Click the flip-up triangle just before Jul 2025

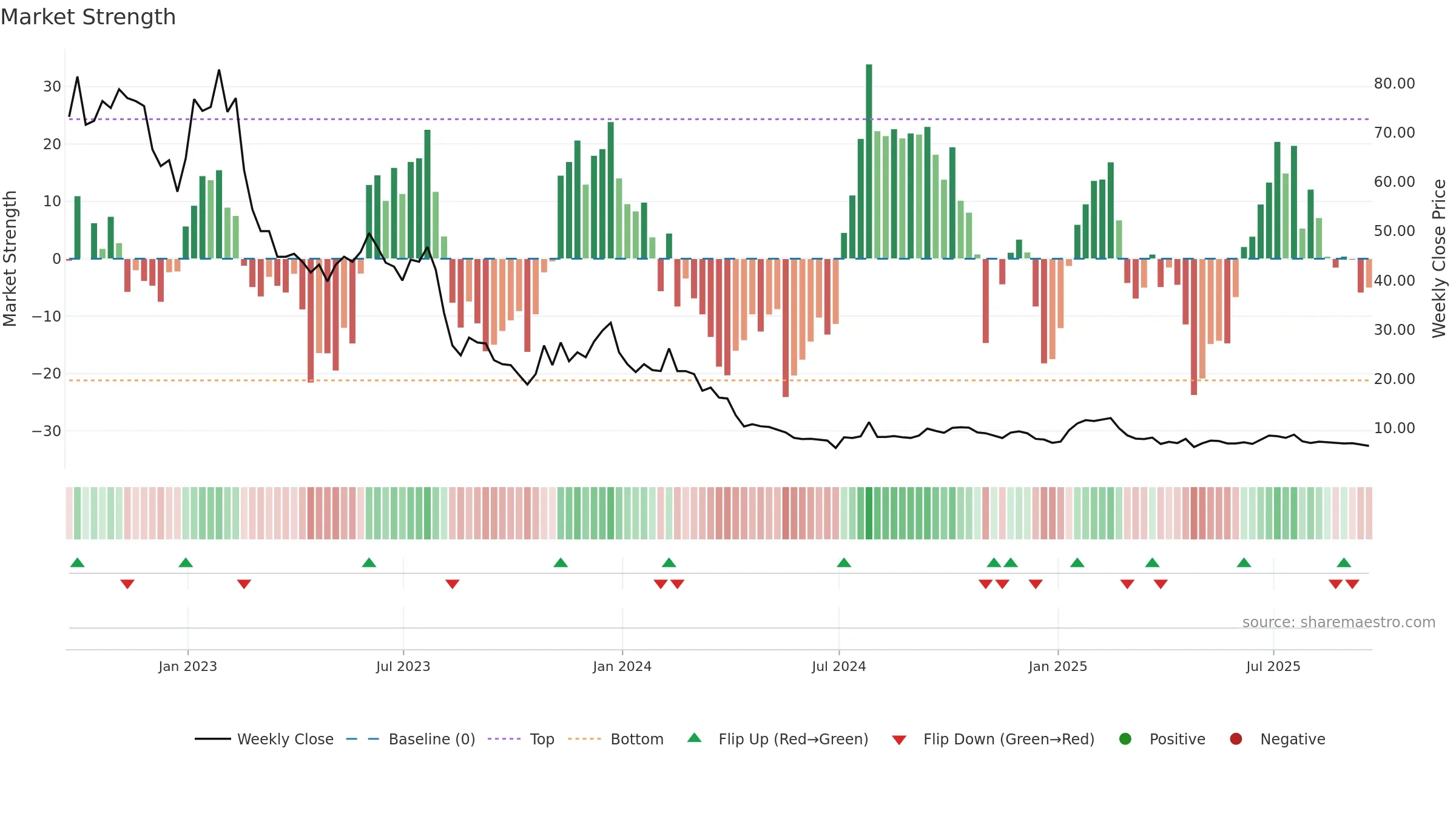point(1244,562)
